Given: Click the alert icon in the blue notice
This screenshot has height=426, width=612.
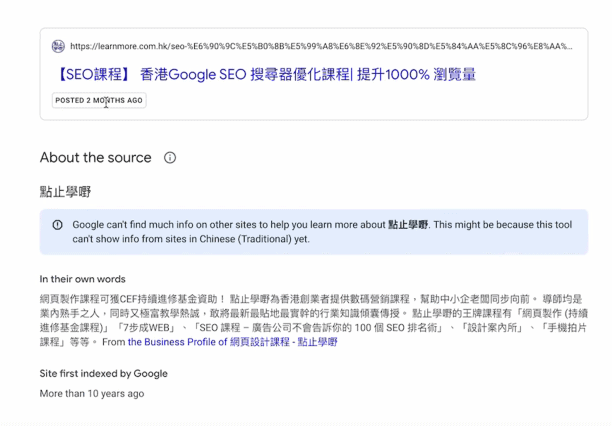Looking at the screenshot, I should click(x=57, y=225).
